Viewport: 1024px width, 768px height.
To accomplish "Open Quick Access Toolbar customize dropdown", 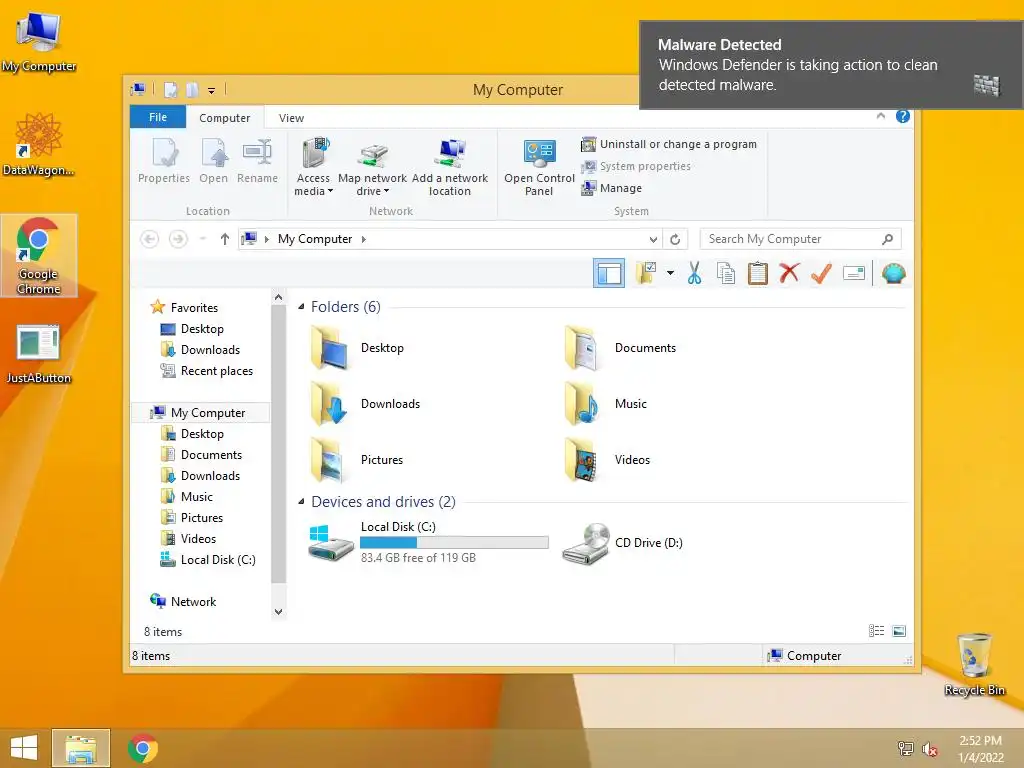I will pyautogui.click(x=212, y=90).
